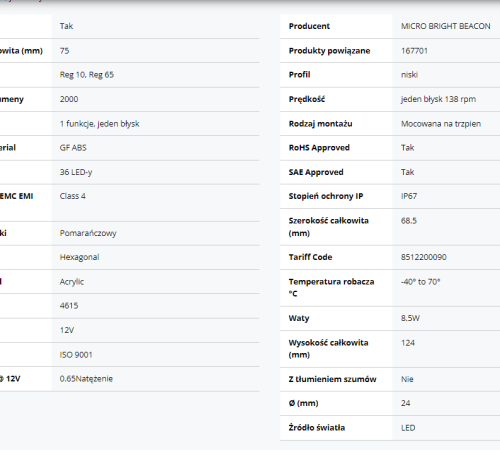This screenshot has width=500, height=450.
Task: Click the GF ABS material value
Action: pos(73,148)
